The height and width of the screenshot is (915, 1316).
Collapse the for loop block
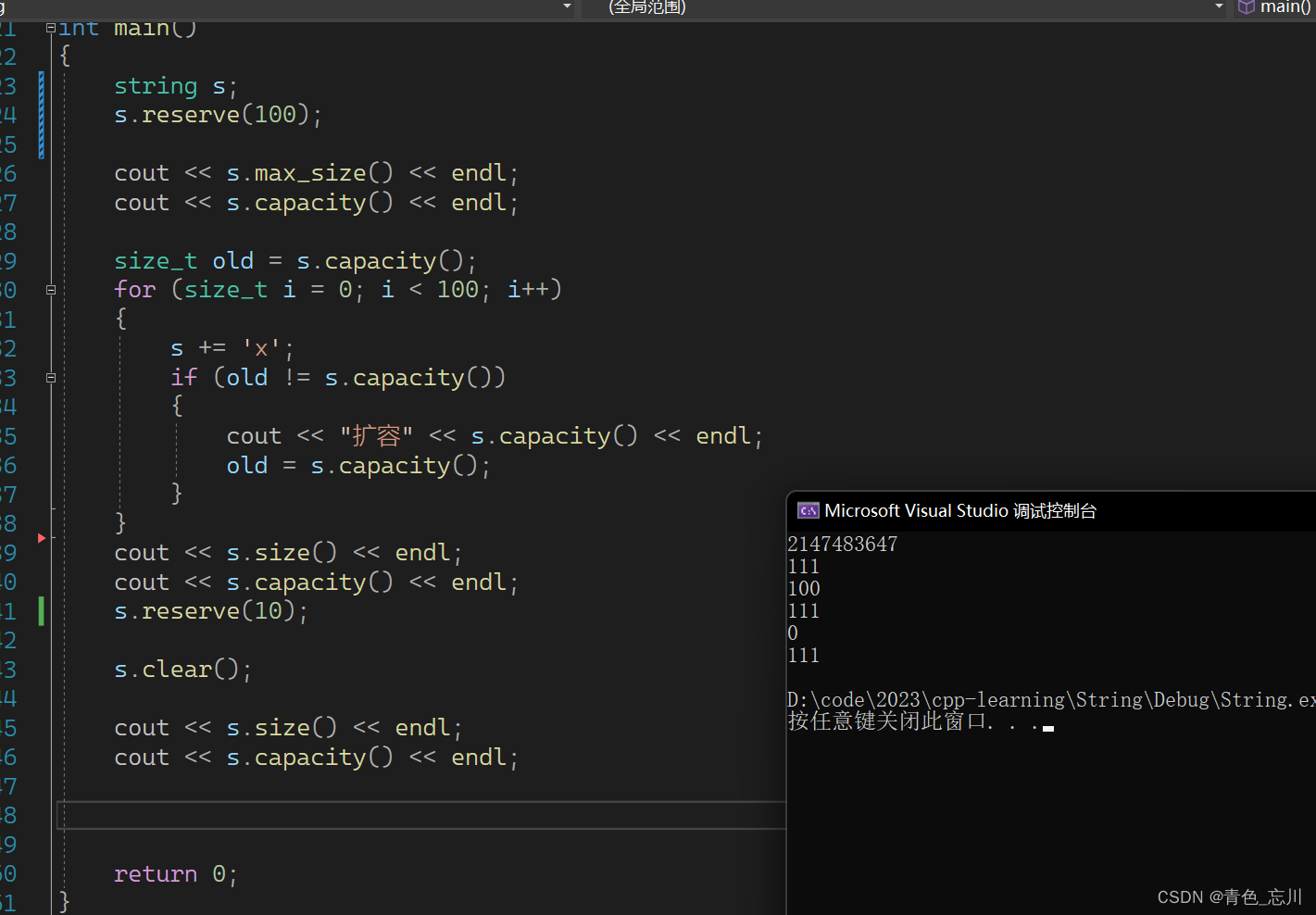click(51, 290)
